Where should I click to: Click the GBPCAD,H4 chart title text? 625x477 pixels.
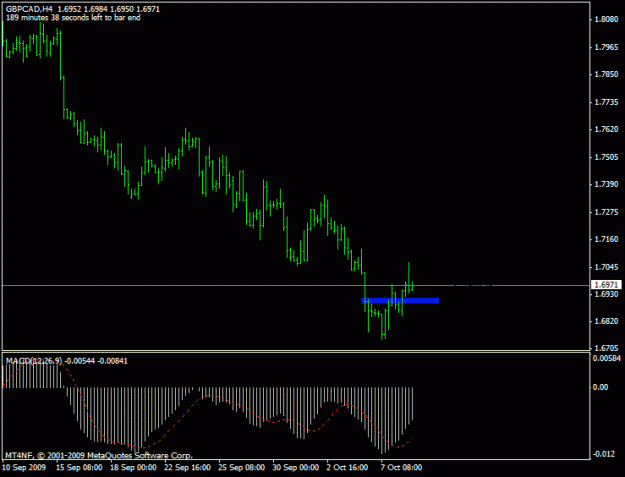pos(29,9)
